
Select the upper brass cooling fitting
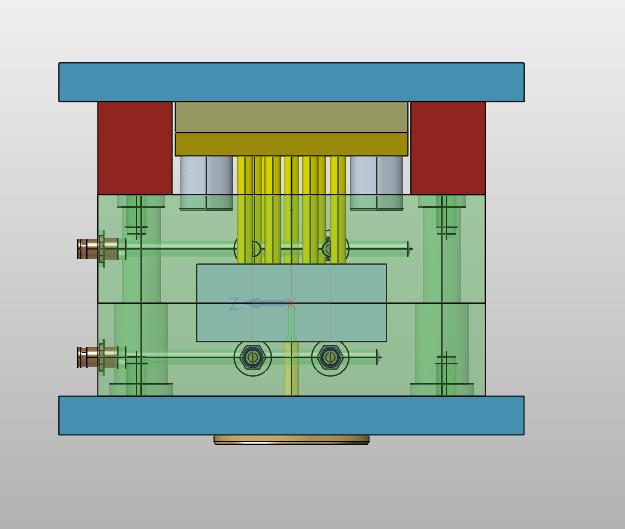point(97,248)
